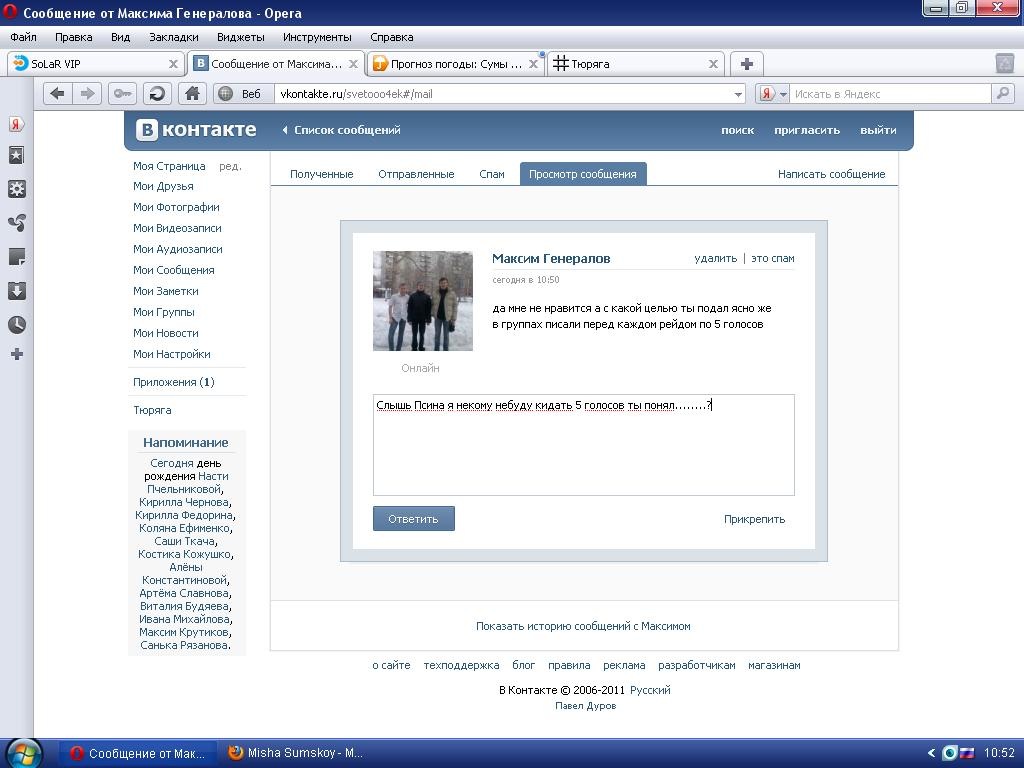Go forward with the forward arrow button

click(x=86, y=93)
